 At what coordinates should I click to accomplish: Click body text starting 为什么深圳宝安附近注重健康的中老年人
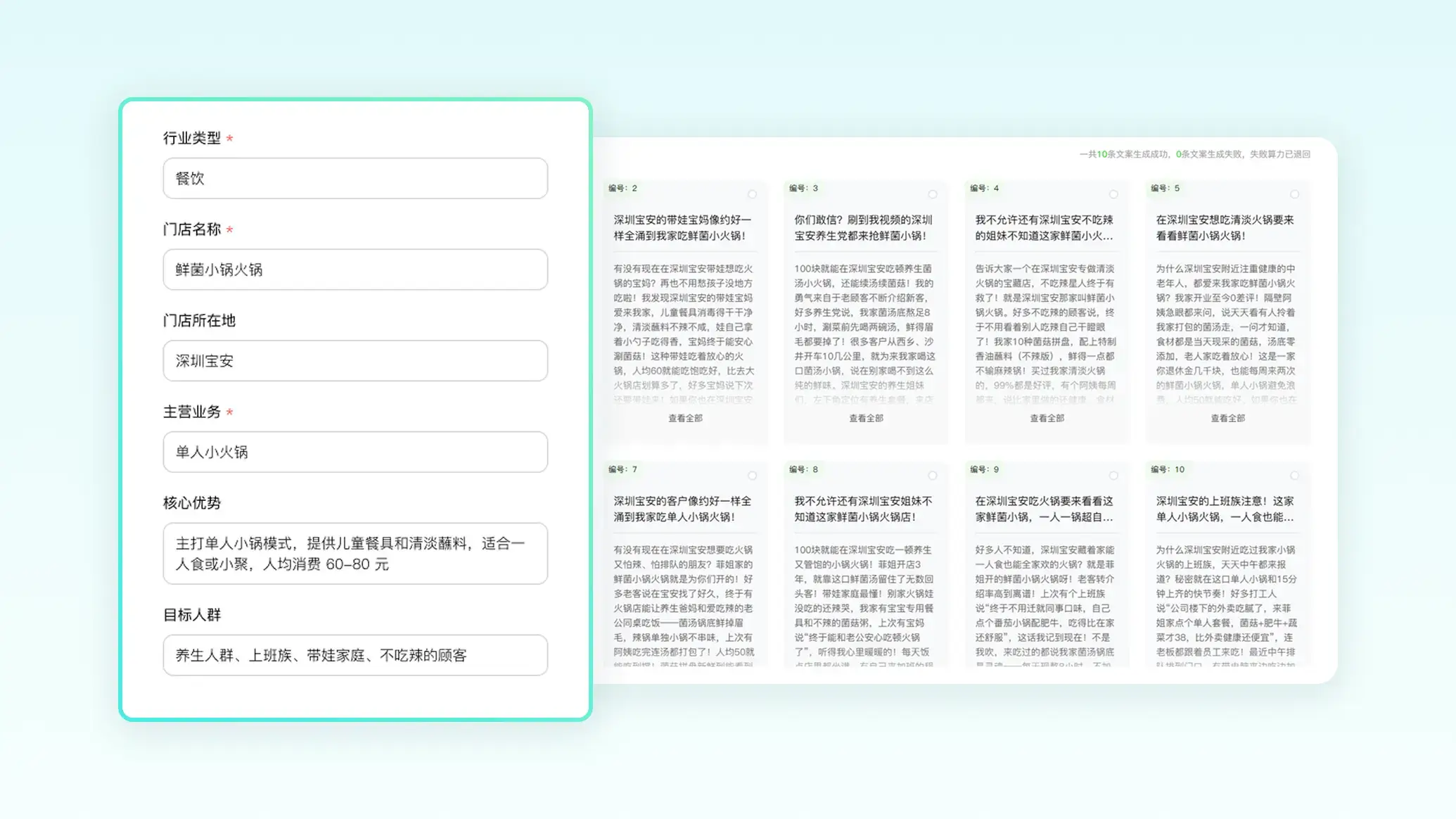tap(1225, 334)
